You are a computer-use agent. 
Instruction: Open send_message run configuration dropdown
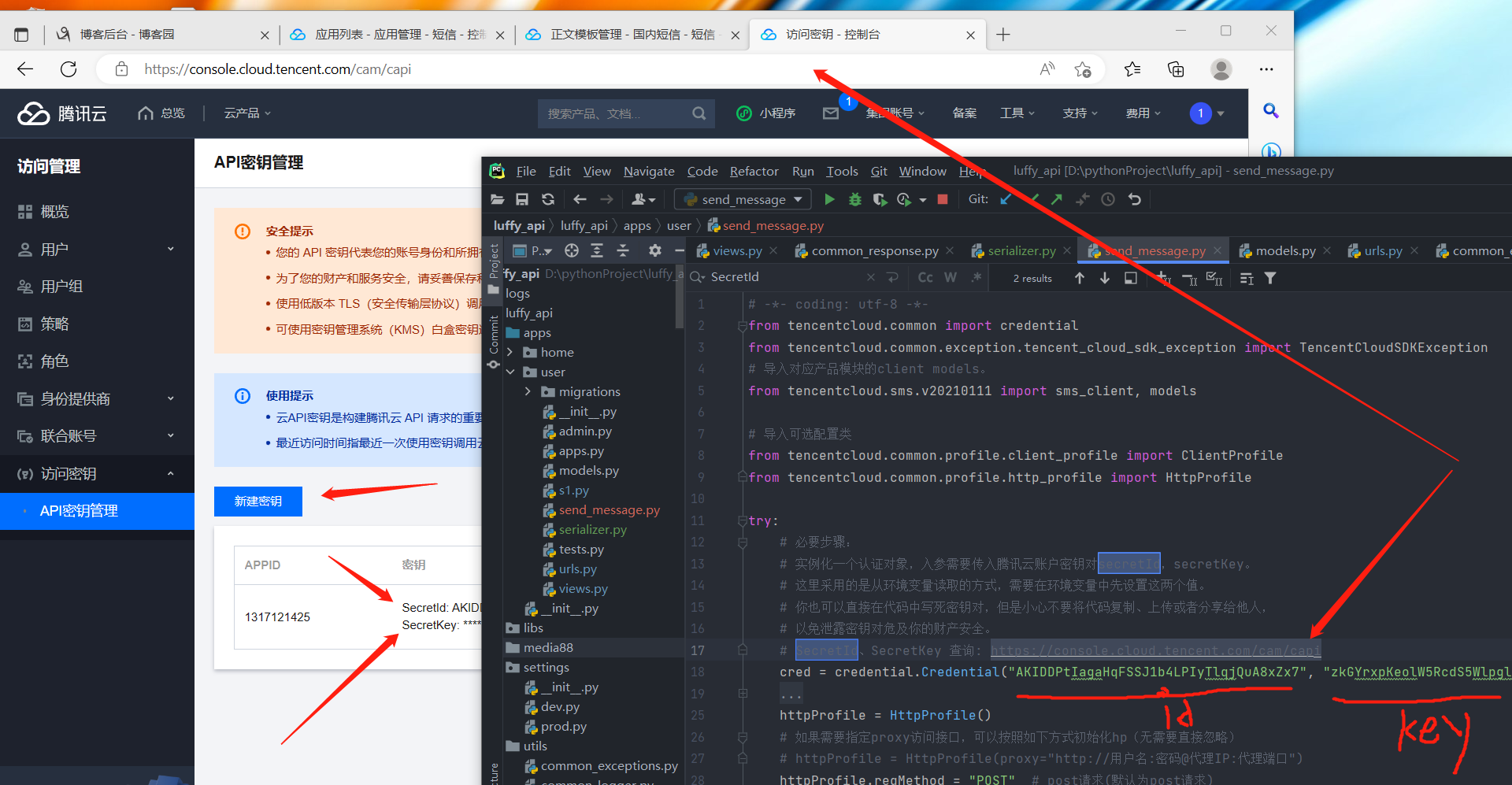click(x=743, y=199)
